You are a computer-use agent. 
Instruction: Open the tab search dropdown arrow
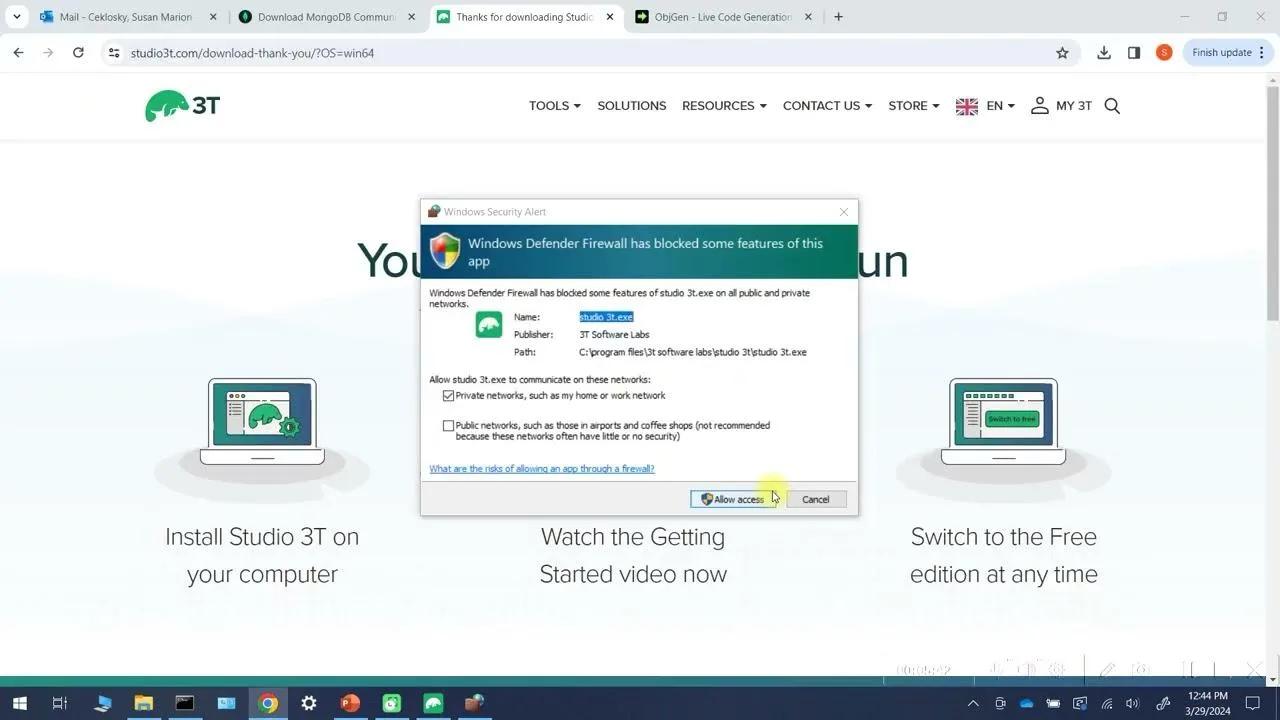coord(16,17)
